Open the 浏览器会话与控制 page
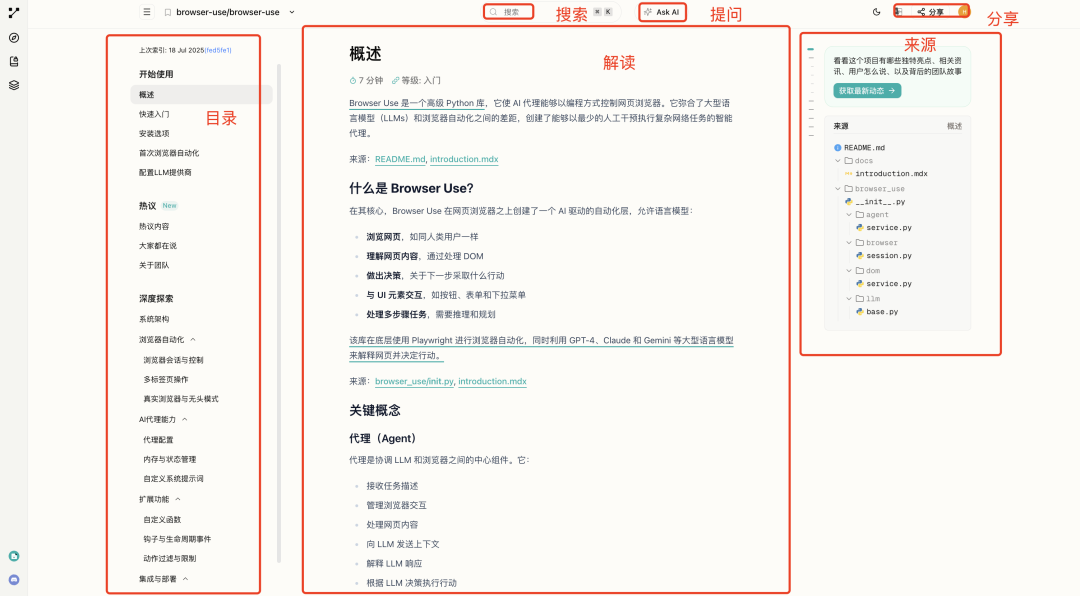1080x596 pixels. [x=174, y=360]
